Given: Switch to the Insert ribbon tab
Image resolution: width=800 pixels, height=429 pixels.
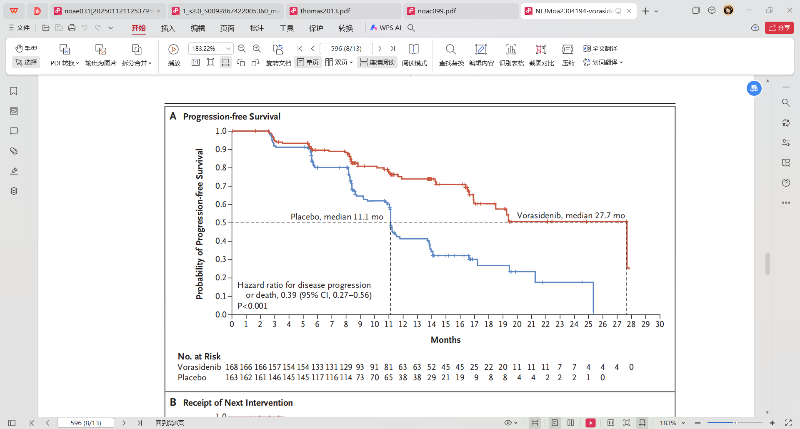Looking at the screenshot, I should tap(168, 28).
